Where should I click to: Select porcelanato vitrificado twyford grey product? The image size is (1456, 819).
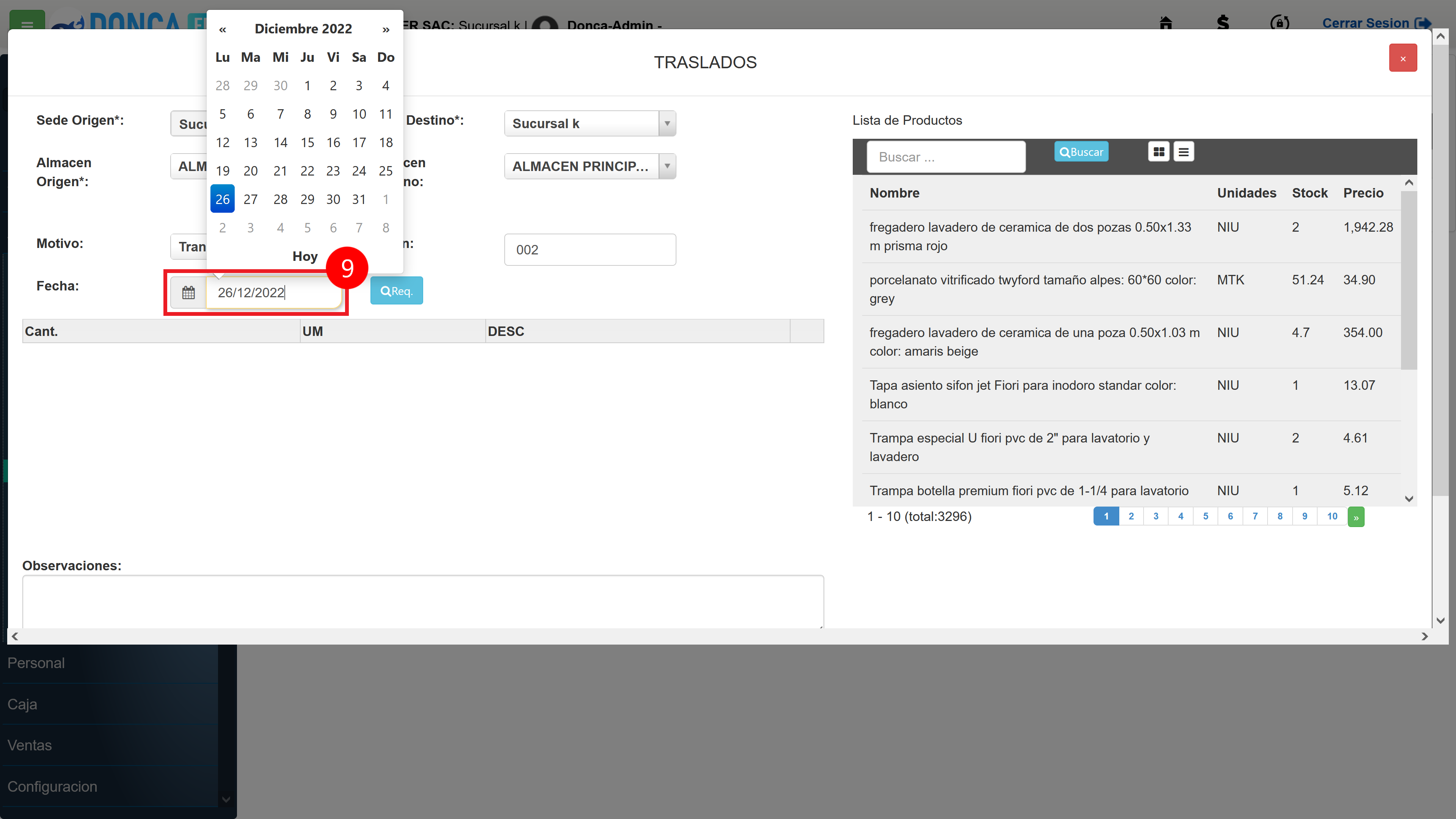point(1131,289)
